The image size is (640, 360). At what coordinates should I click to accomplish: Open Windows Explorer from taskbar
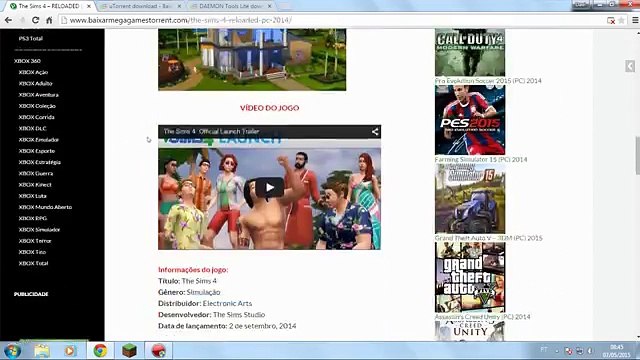42,351
